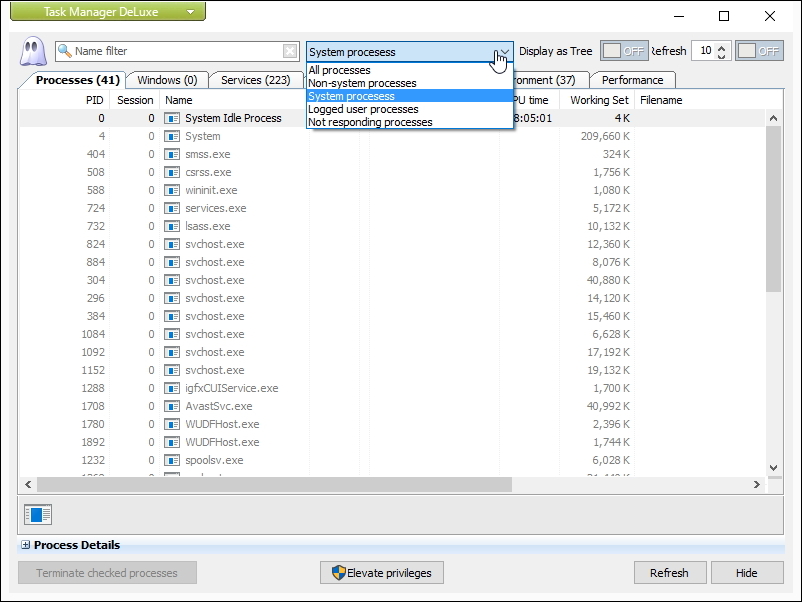The height and width of the screenshot is (602, 802).
Task: Click Elevate privileges button
Action: (x=382, y=573)
